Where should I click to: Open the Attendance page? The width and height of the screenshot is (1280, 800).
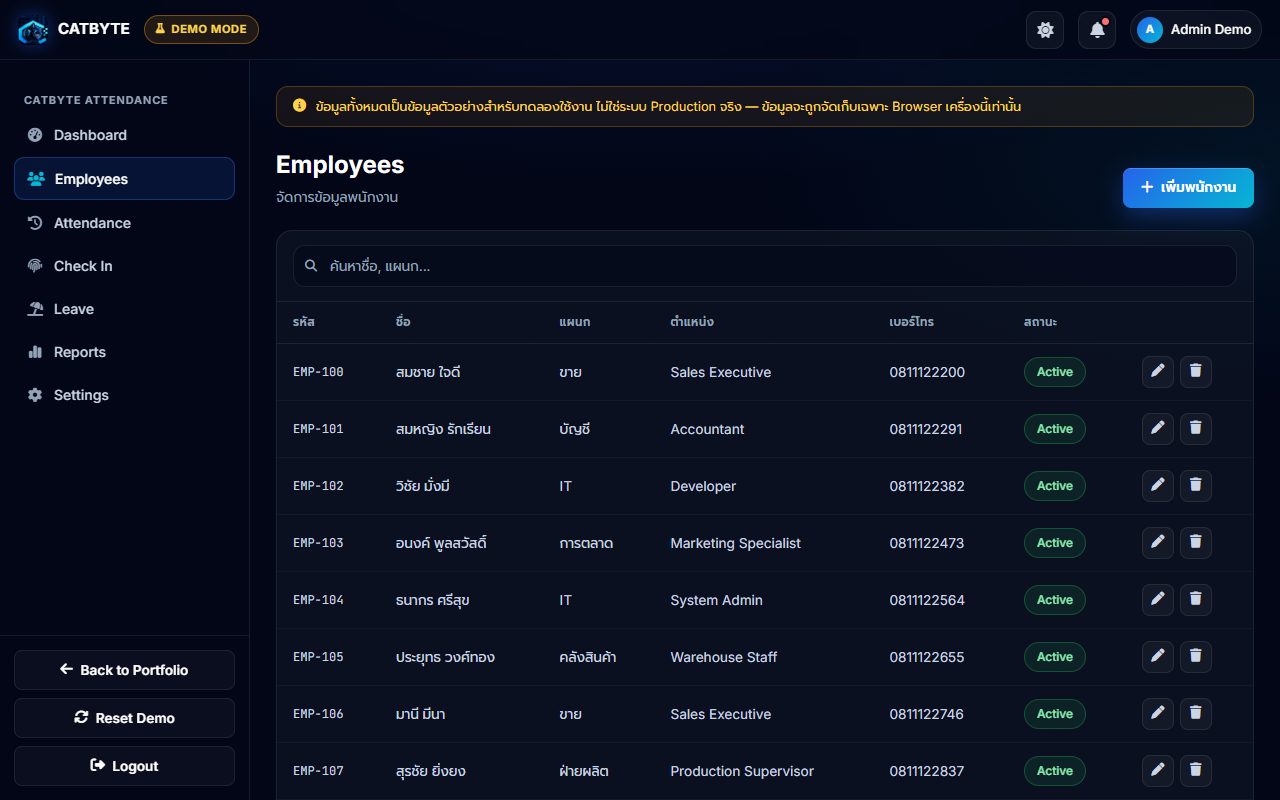(124, 223)
